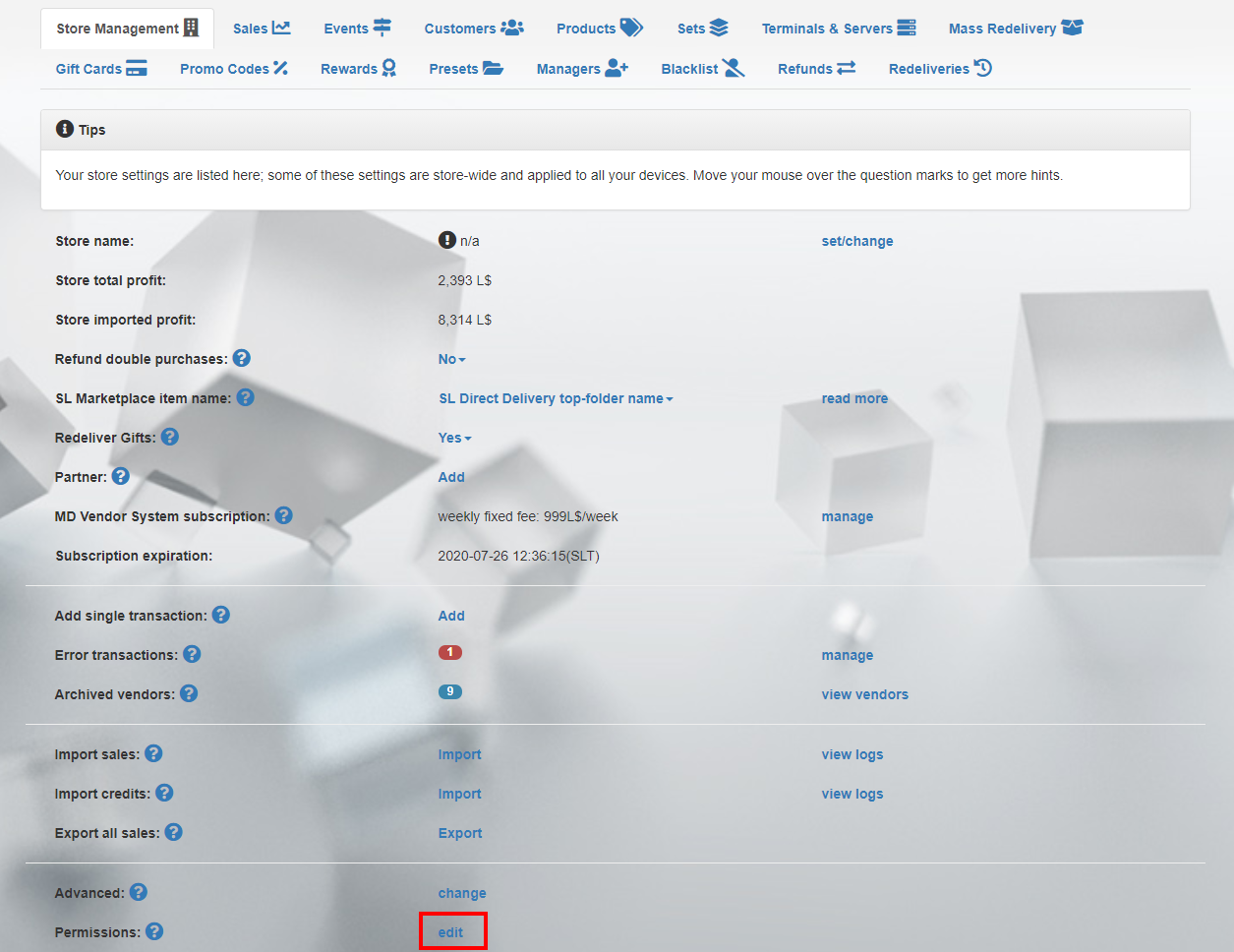Go to the Customers tab
This screenshot has width=1234, height=952.
point(474,29)
